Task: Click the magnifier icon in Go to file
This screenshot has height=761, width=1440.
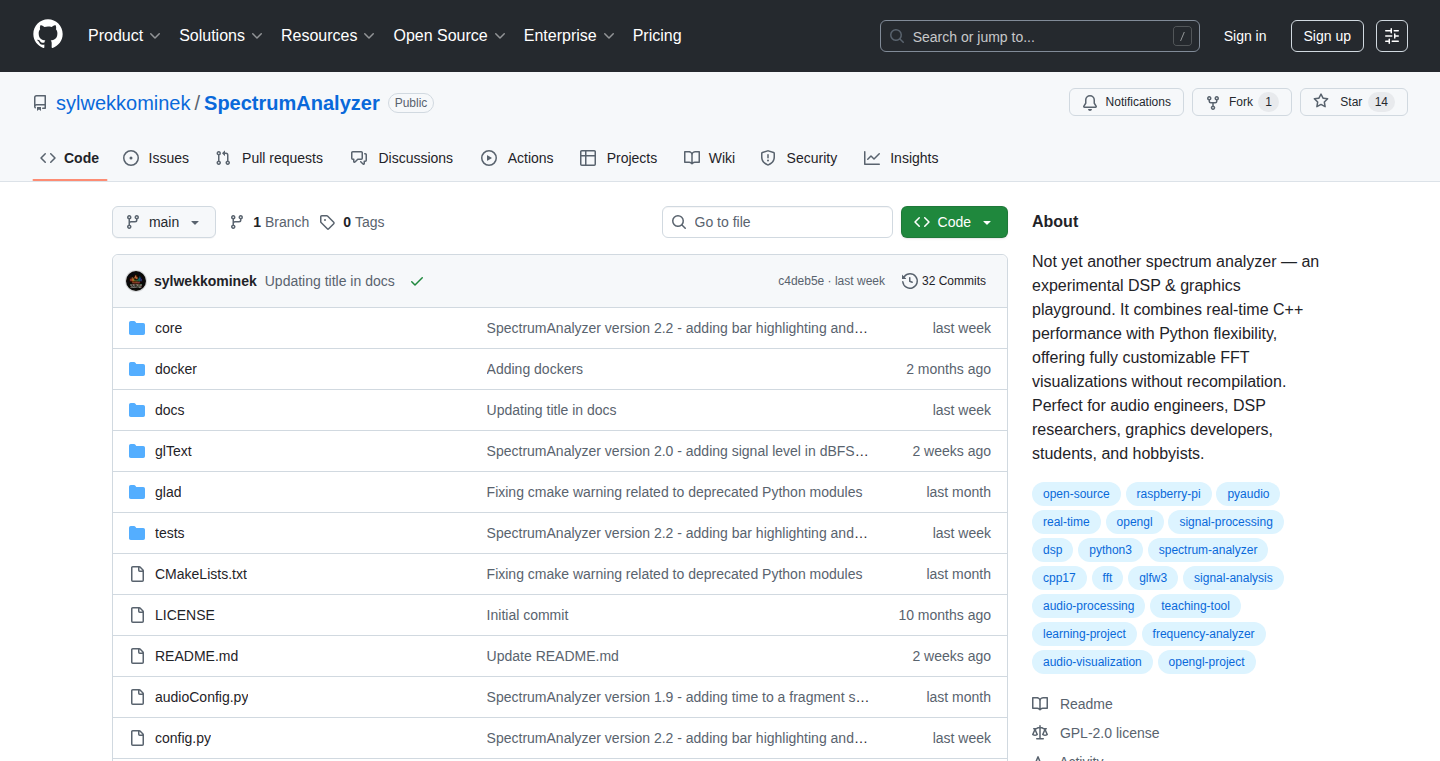Action: (679, 222)
